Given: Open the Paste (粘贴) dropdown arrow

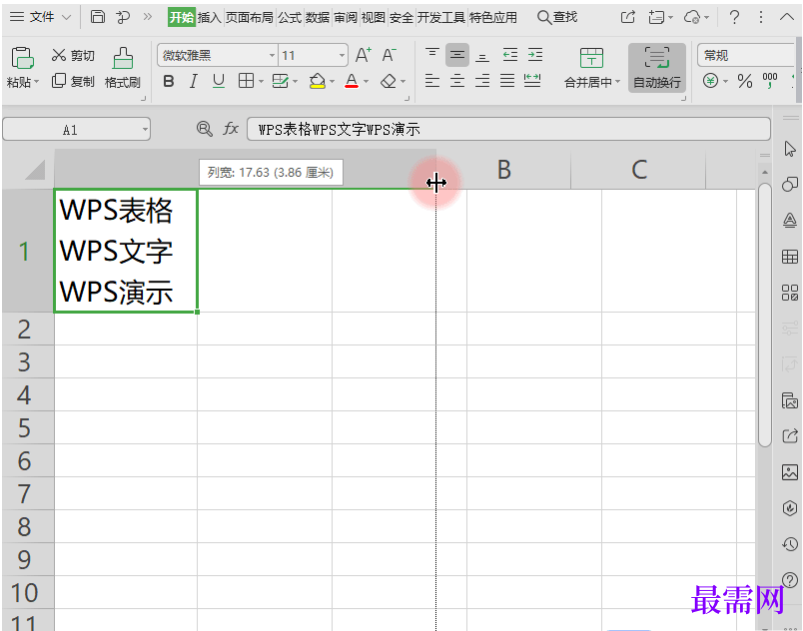Looking at the screenshot, I should coord(36,82).
